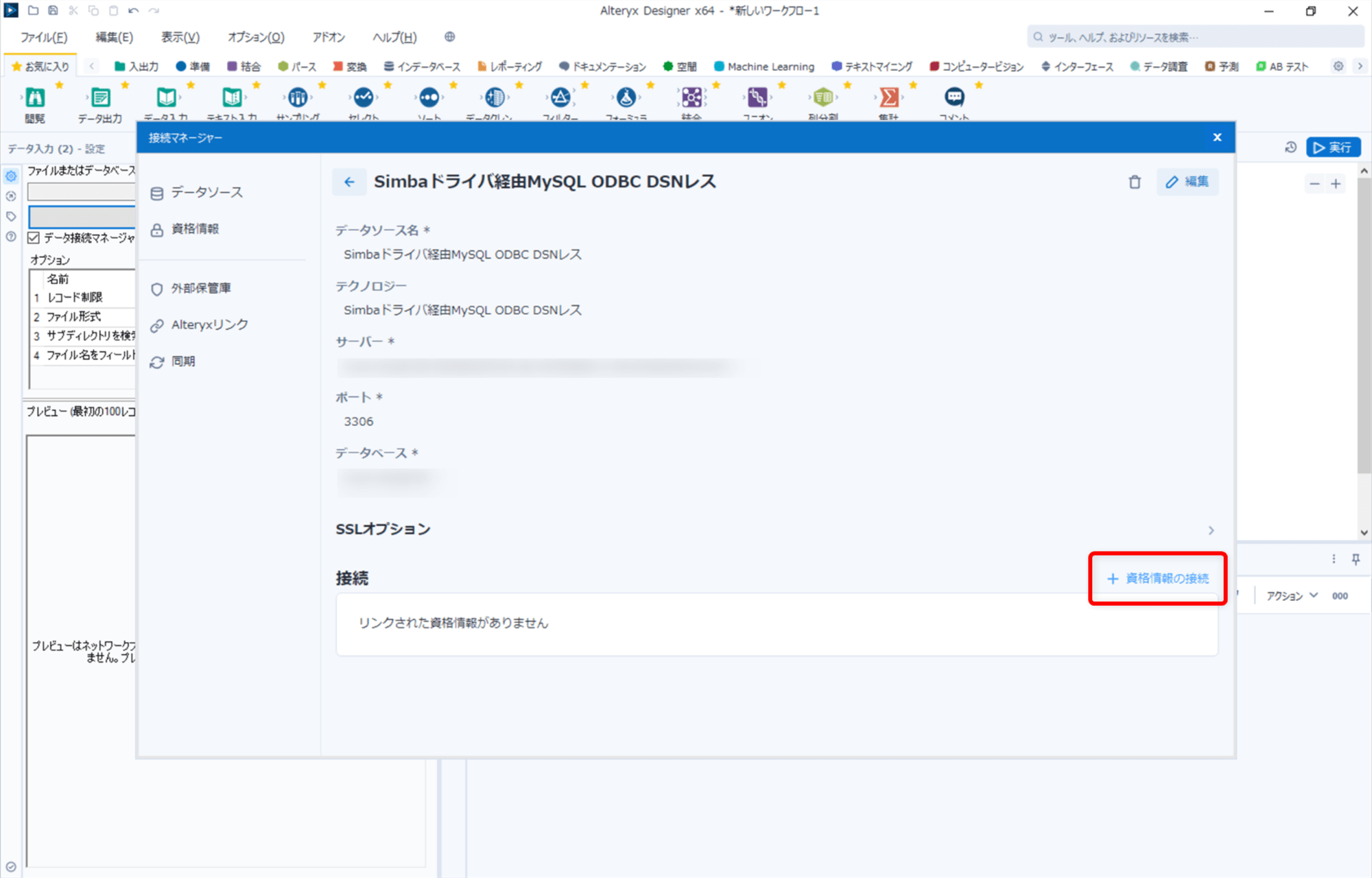Toggle データ接続マネージャー checkbox

(x=34, y=238)
